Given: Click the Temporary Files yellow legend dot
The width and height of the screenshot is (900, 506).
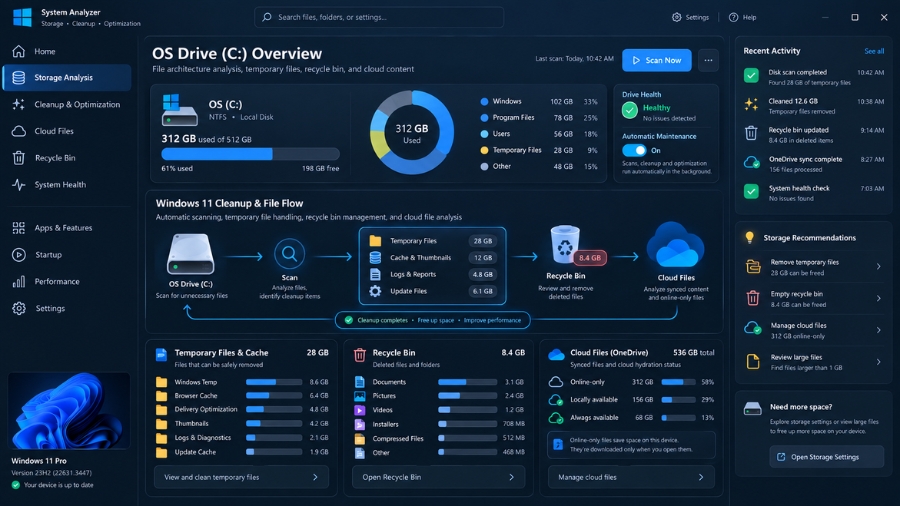Looking at the screenshot, I should point(484,150).
